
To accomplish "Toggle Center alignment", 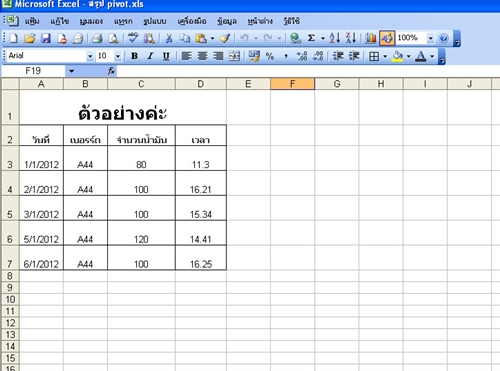I will coord(202,56).
